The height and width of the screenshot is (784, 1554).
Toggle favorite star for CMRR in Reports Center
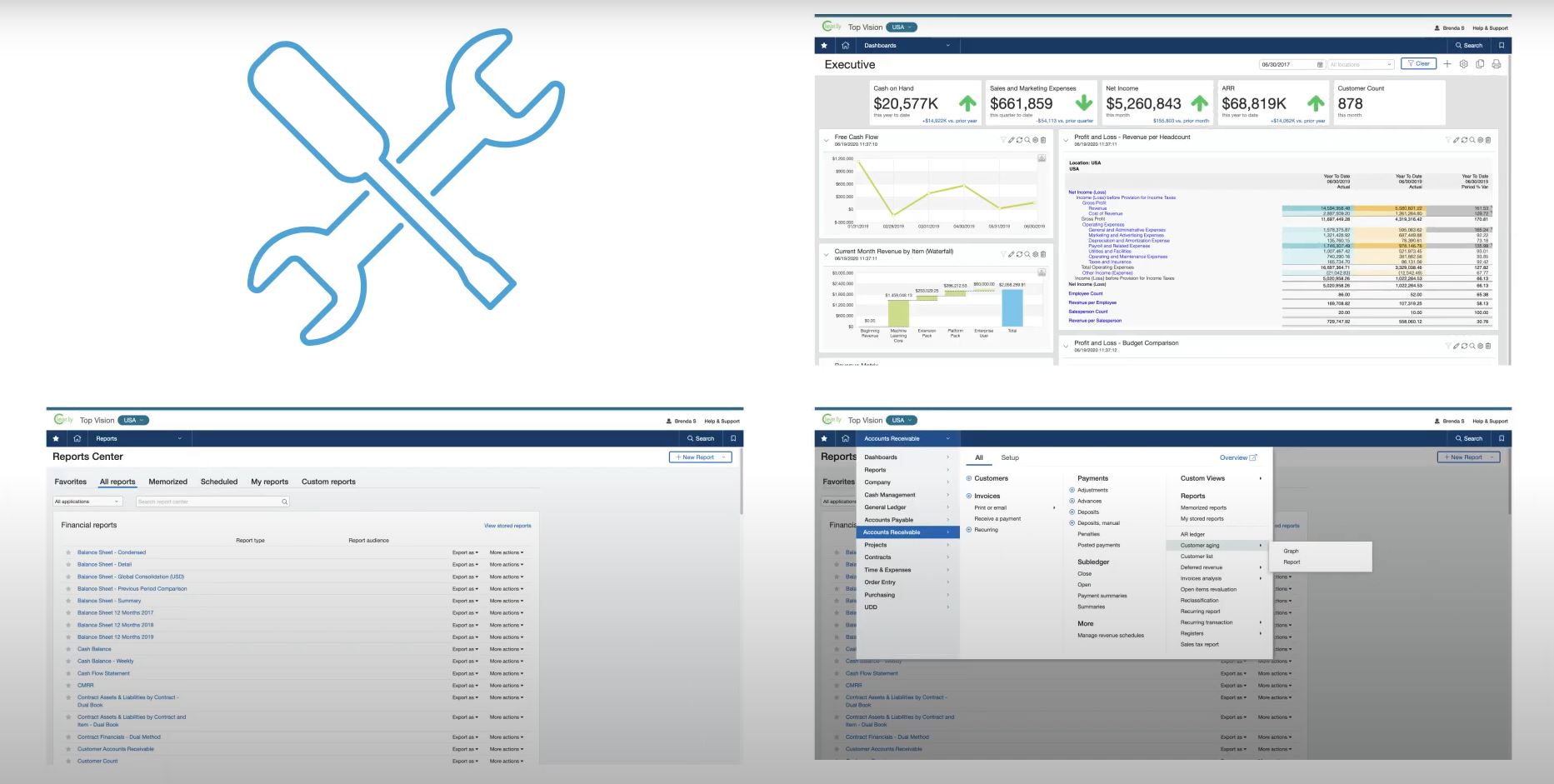coord(68,686)
